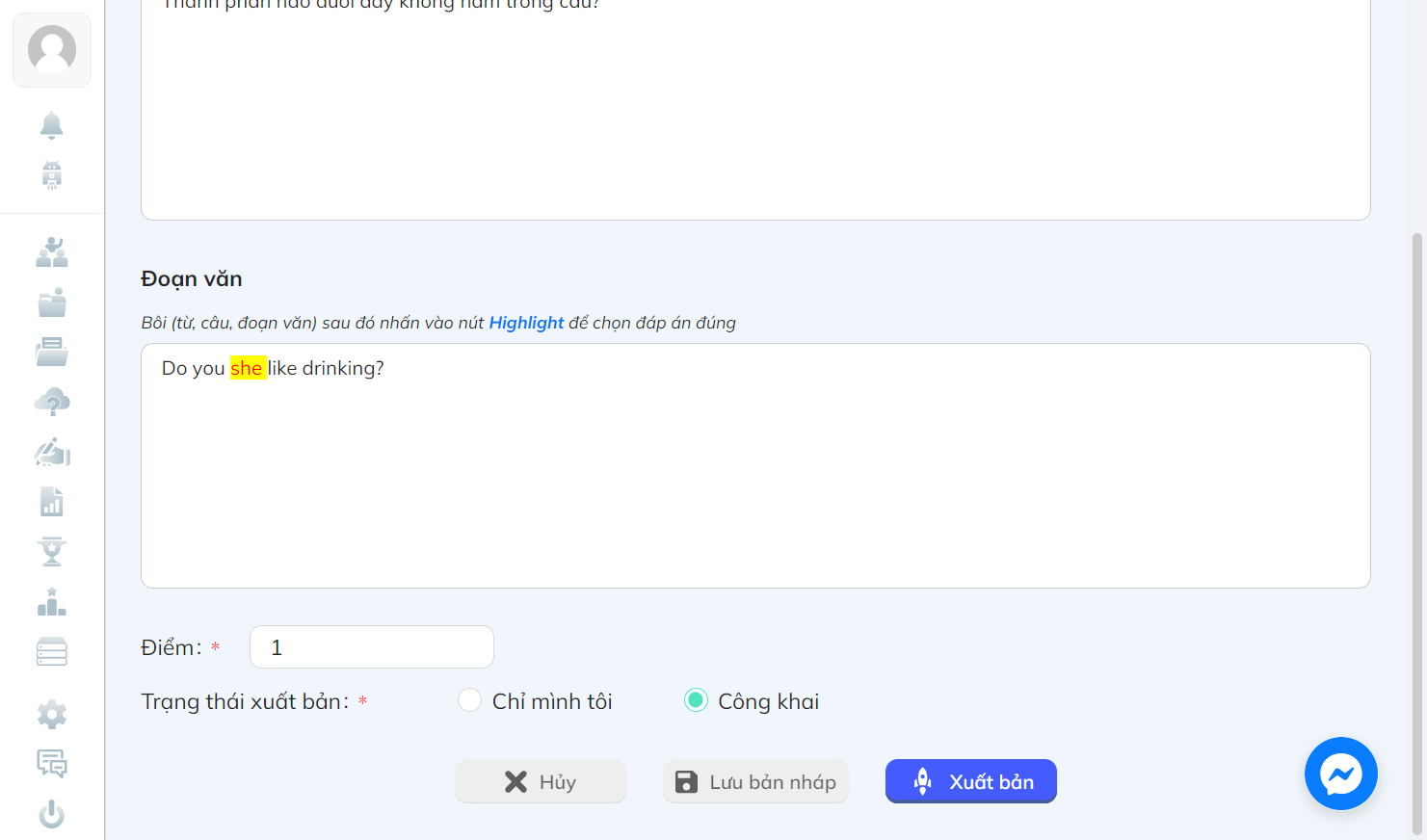Select the 'Công khai' radio option
Image resolution: width=1427 pixels, height=840 pixels.
click(x=696, y=700)
